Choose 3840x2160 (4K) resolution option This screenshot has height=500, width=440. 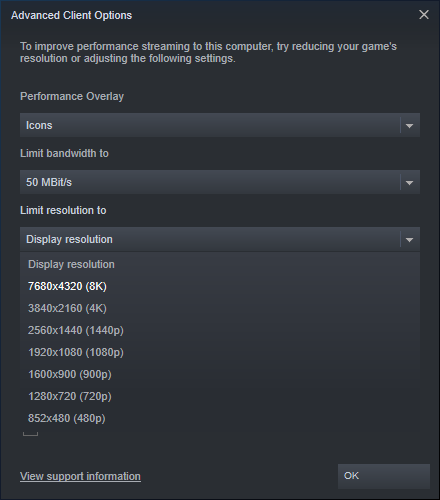point(220,308)
